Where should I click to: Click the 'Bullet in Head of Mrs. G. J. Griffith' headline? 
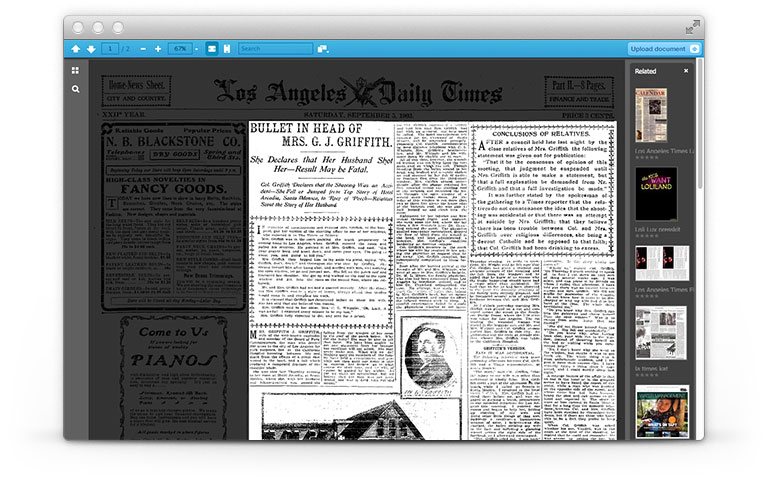321,135
